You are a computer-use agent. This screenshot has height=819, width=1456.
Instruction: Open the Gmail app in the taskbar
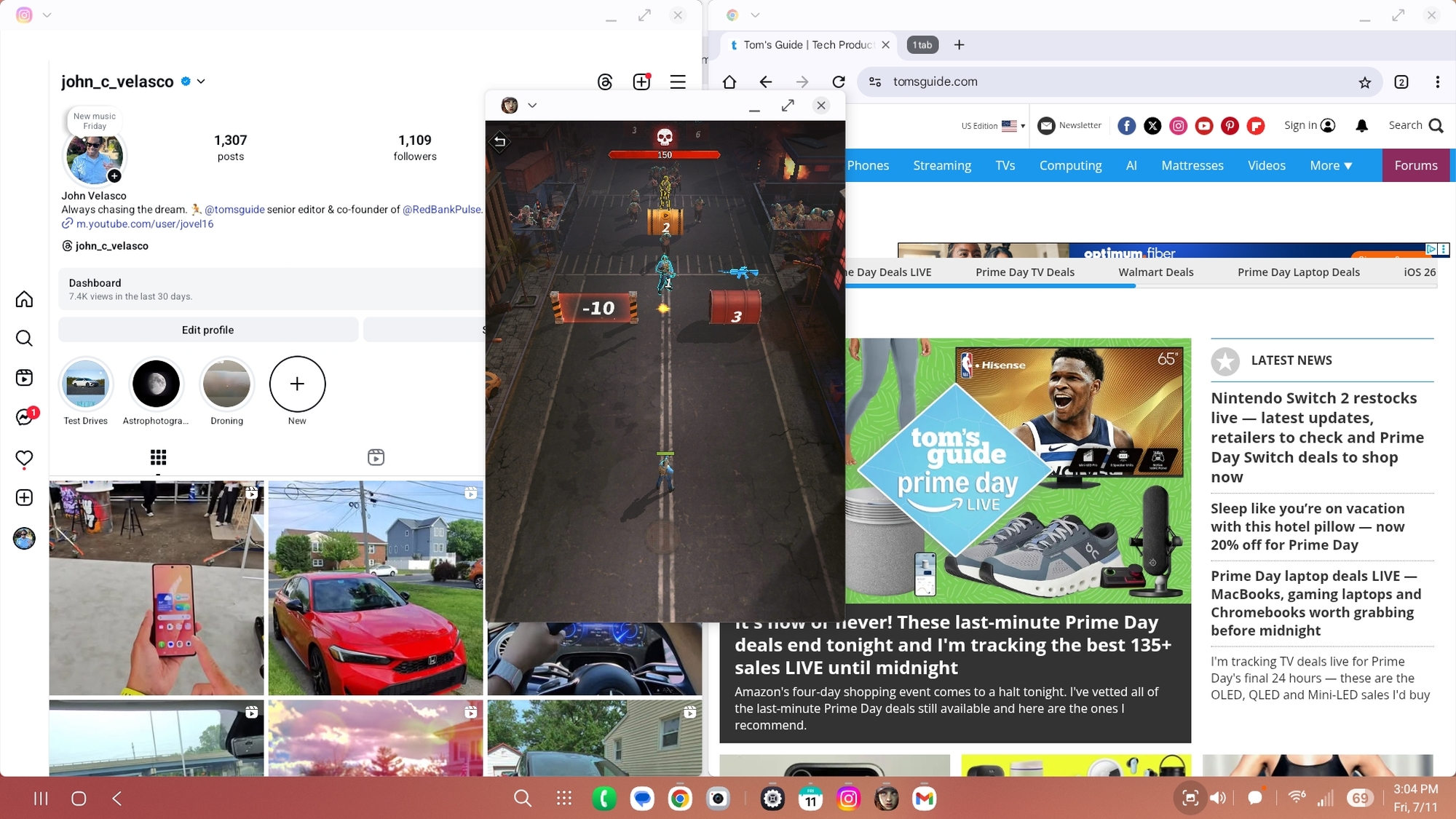[x=924, y=799]
